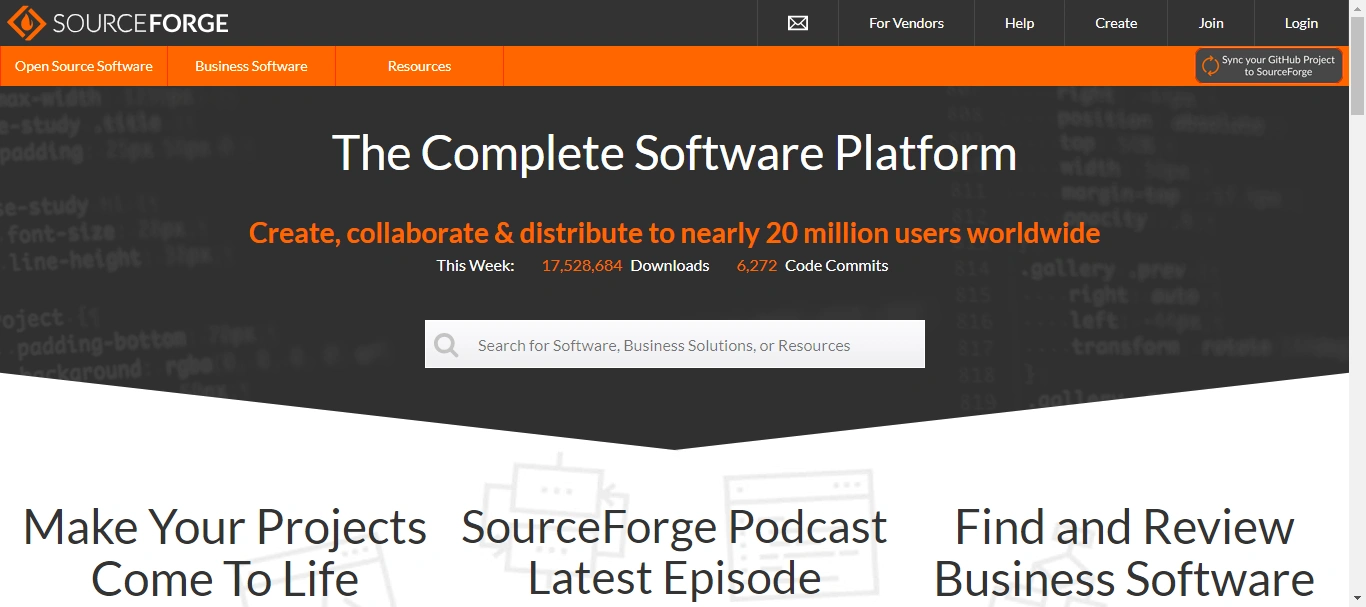Click the scrollbar up arrow
1366x607 pixels.
(1357, 8)
